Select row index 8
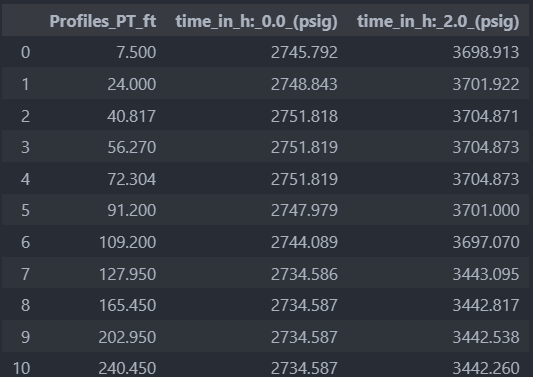Viewport: 533px width, 377px height. [25, 305]
